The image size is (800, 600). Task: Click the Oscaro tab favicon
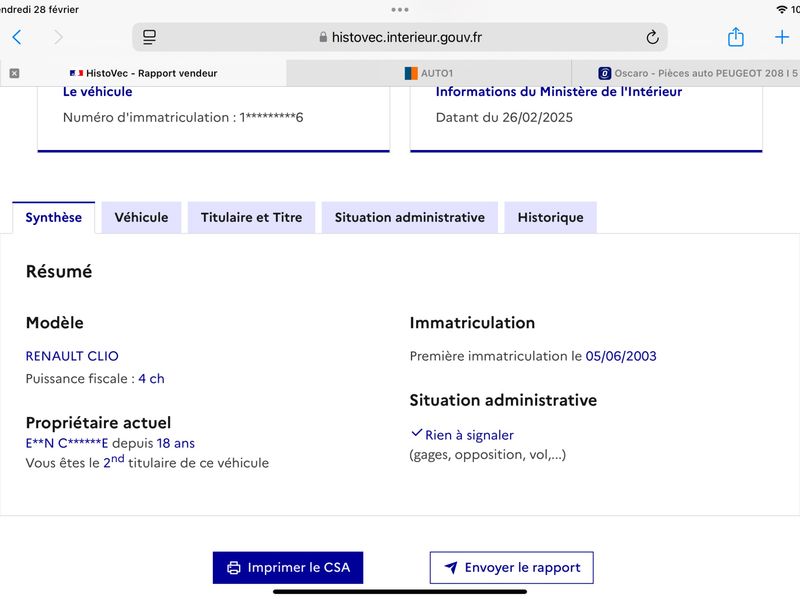click(605, 73)
